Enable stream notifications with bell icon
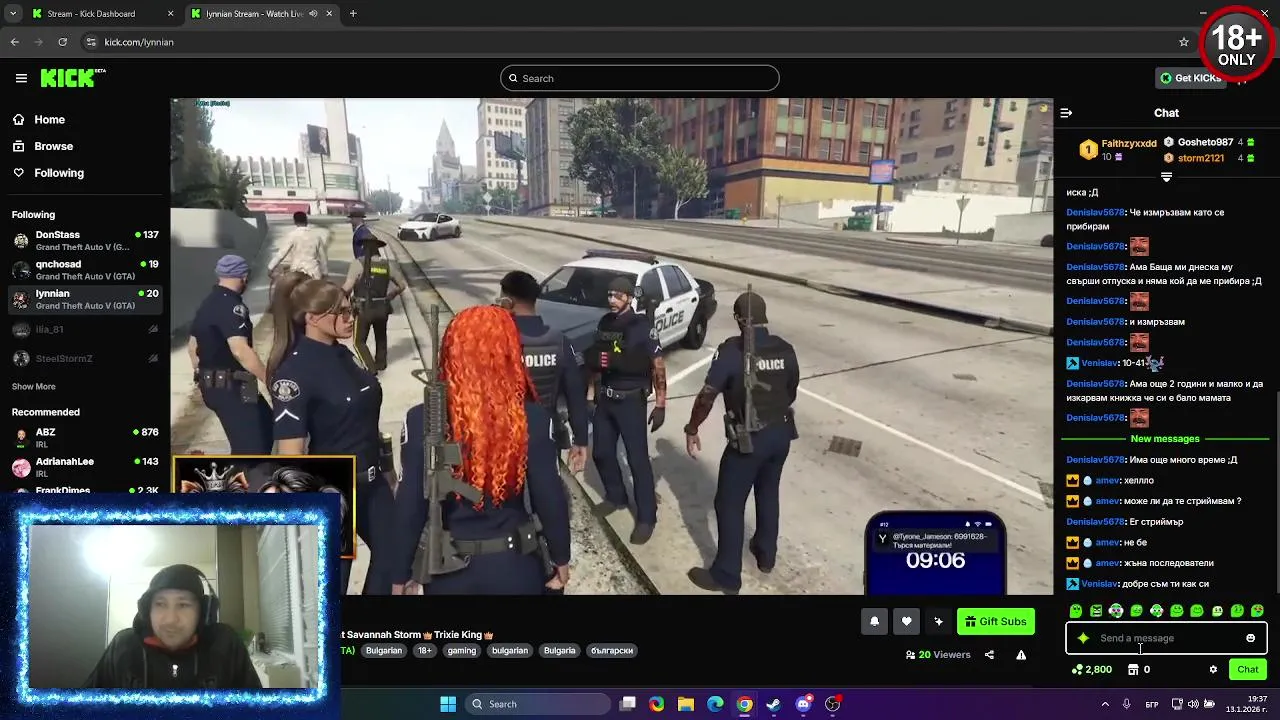This screenshot has width=1280, height=720. point(874,621)
